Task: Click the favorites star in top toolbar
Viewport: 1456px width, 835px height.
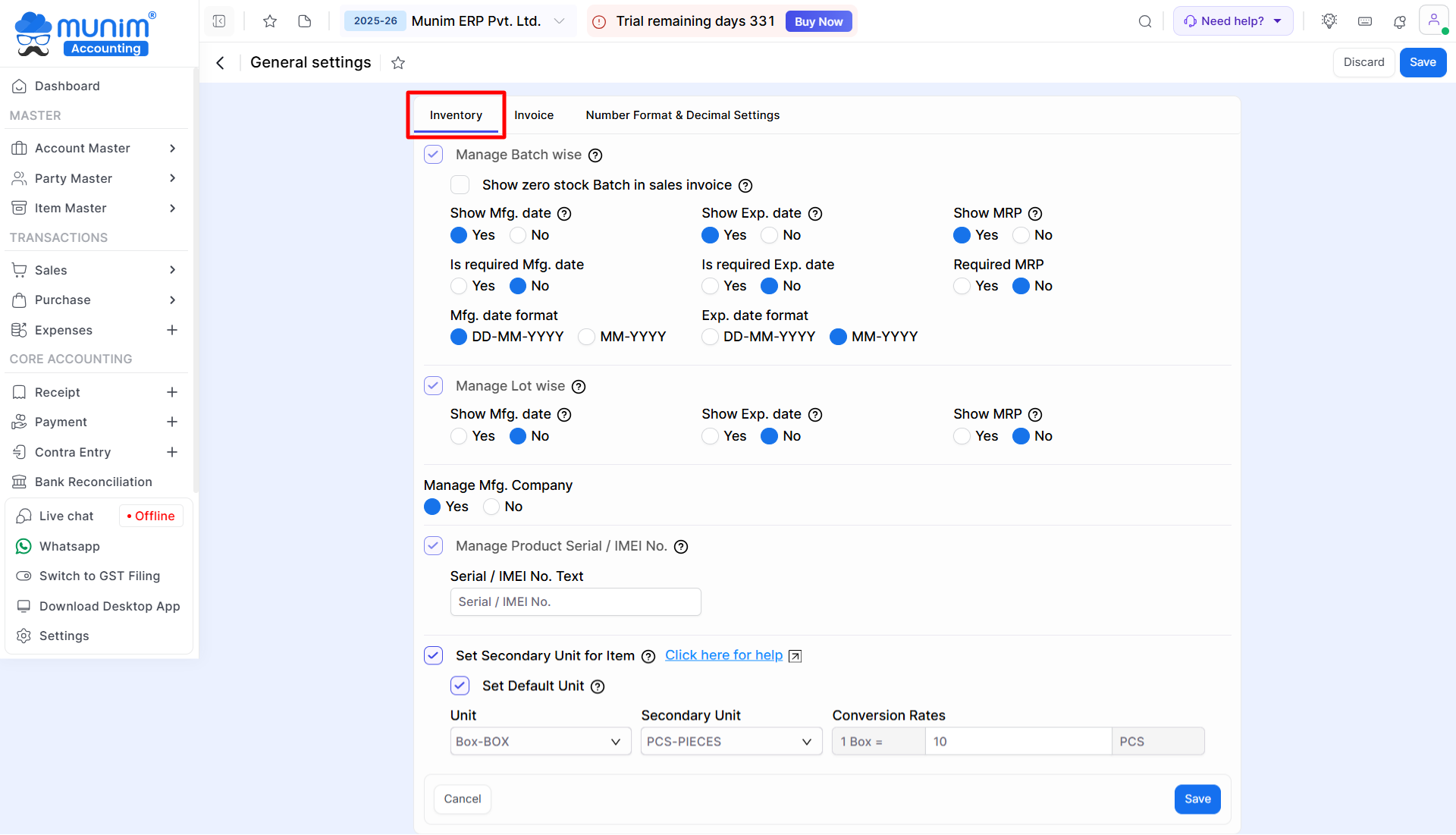Action: click(269, 21)
